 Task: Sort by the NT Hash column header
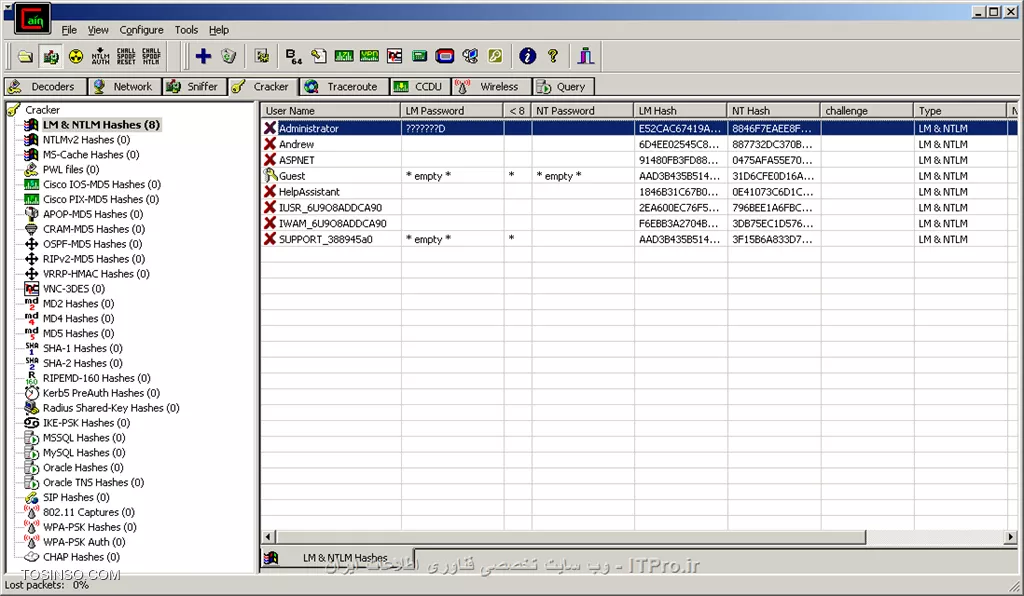click(x=773, y=111)
